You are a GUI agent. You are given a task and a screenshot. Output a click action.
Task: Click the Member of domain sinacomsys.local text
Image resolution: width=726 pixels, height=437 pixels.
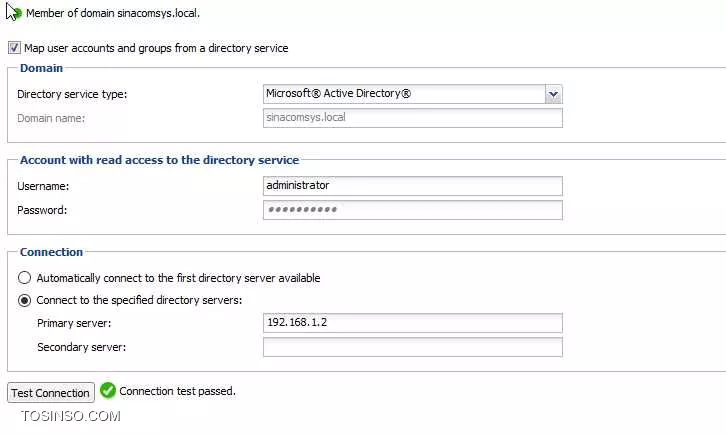pyautogui.click(x=113, y=13)
